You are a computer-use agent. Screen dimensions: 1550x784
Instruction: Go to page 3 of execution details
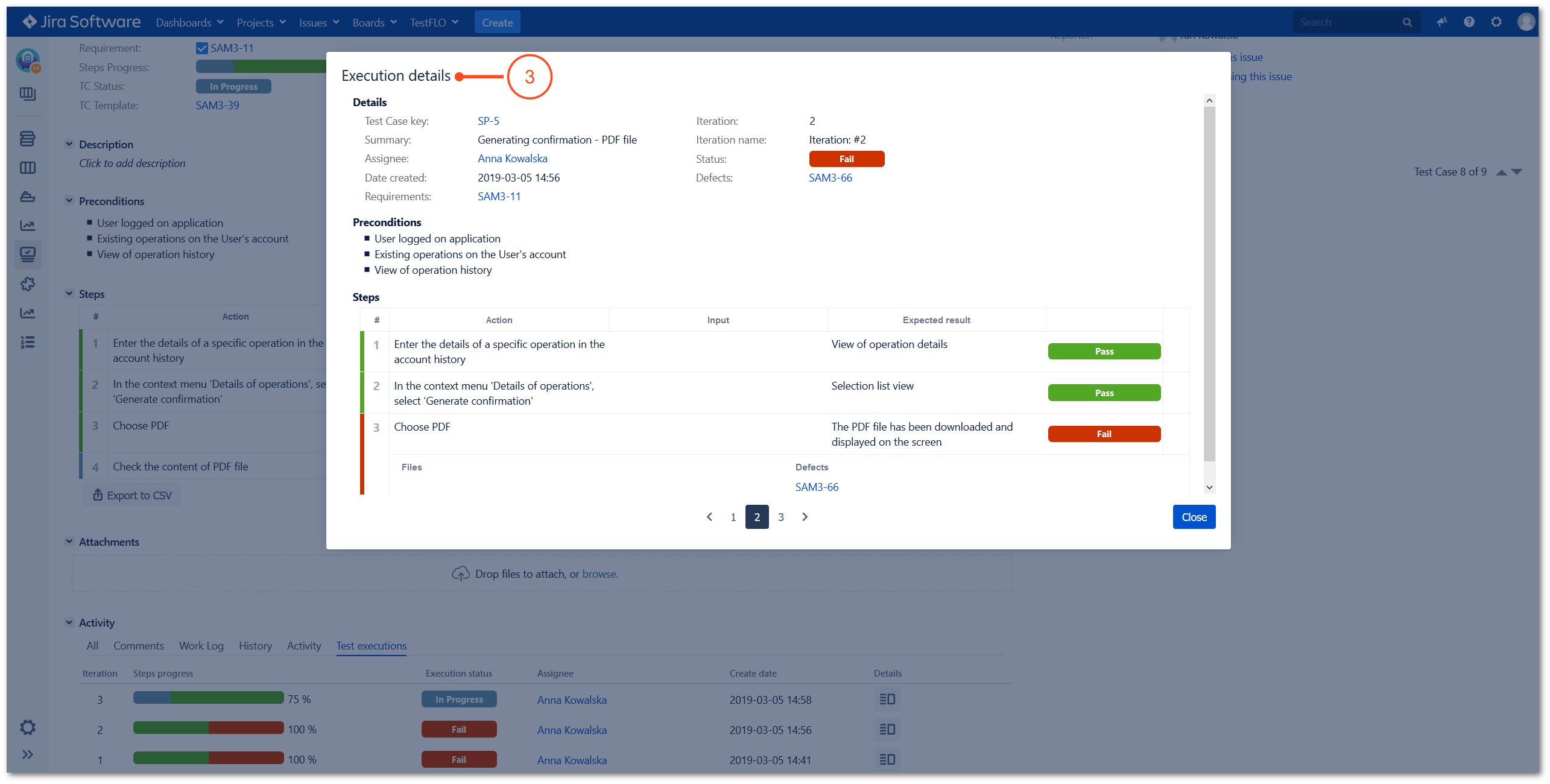point(781,516)
